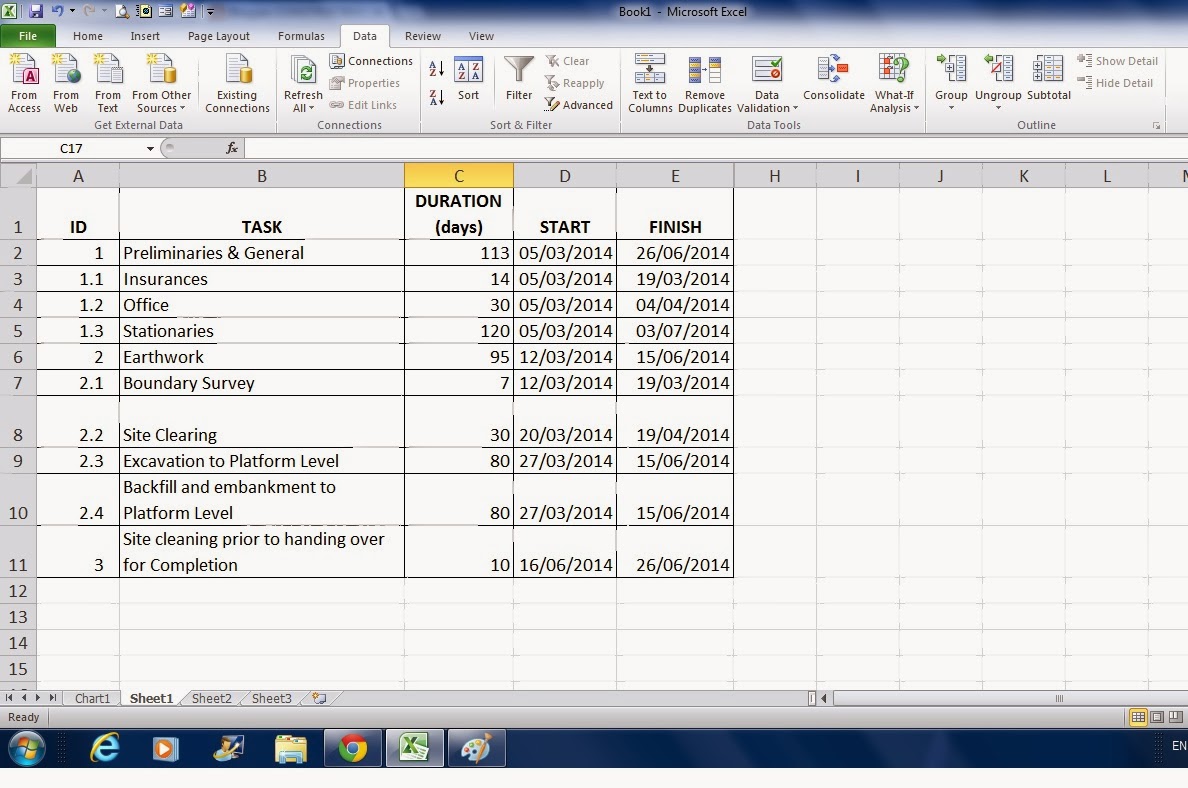Screen dimensions: 1188x788
Task: Select cell with Boundary Survey
Action: pyautogui.click(x=261, y=383)
